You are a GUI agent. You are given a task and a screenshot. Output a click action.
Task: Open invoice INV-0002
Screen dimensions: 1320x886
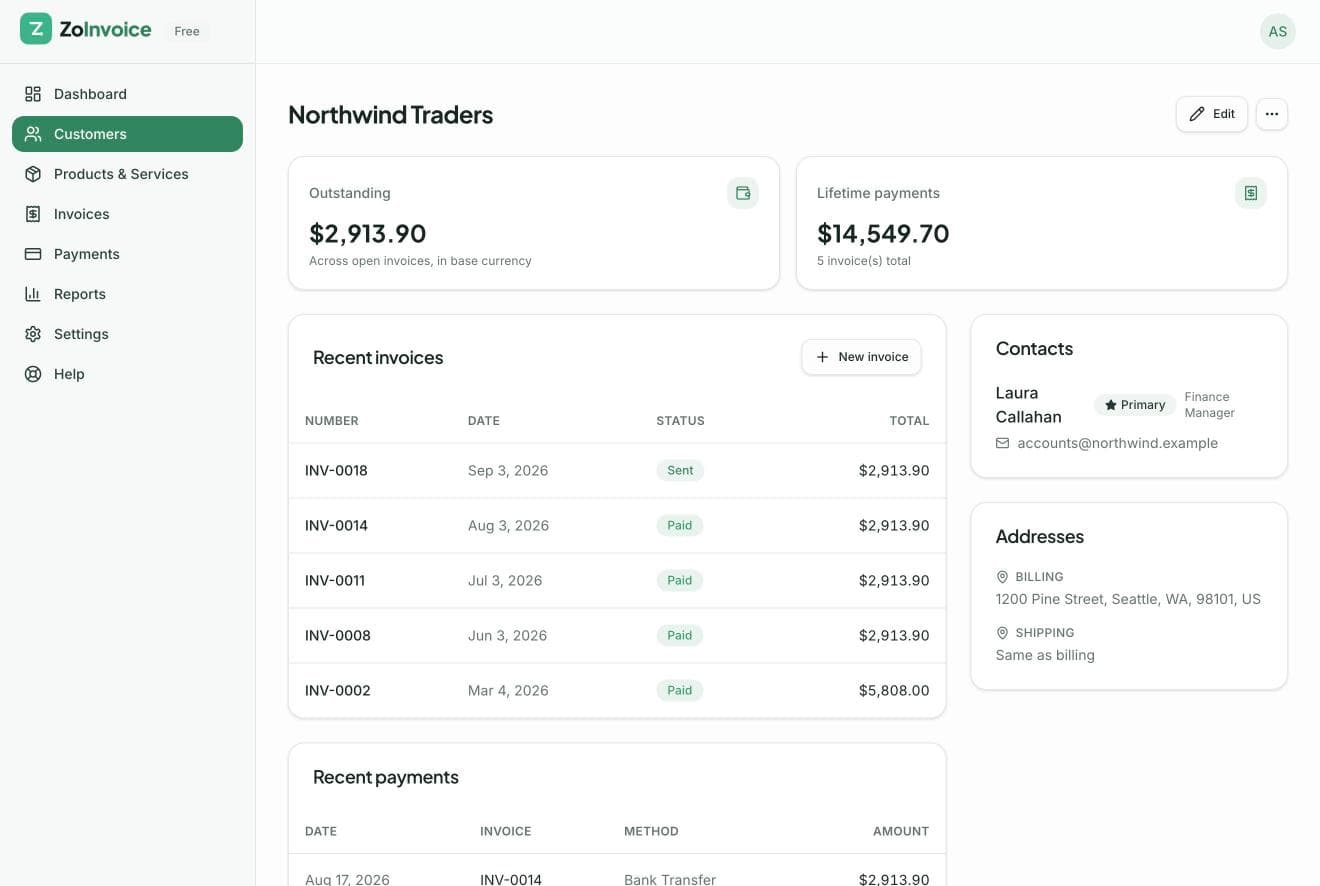(x=338, y=690)
